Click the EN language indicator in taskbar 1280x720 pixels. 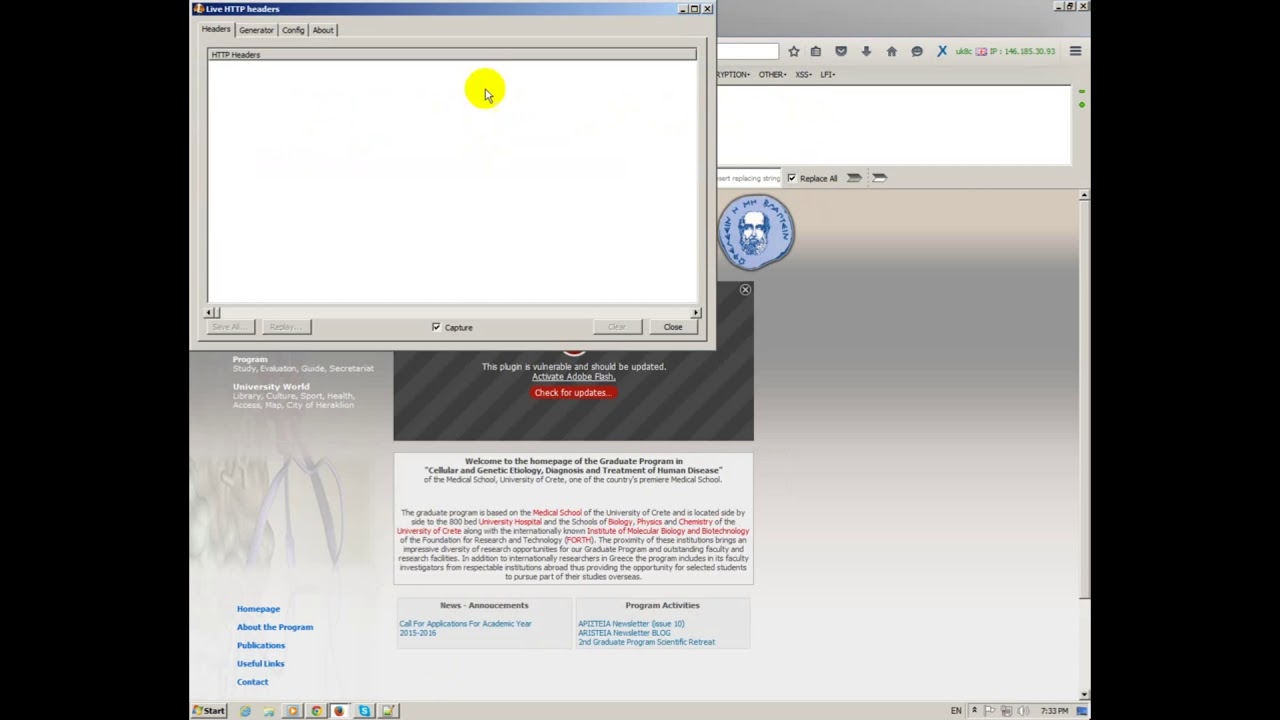pyautogui.click(x=956, y=711)
